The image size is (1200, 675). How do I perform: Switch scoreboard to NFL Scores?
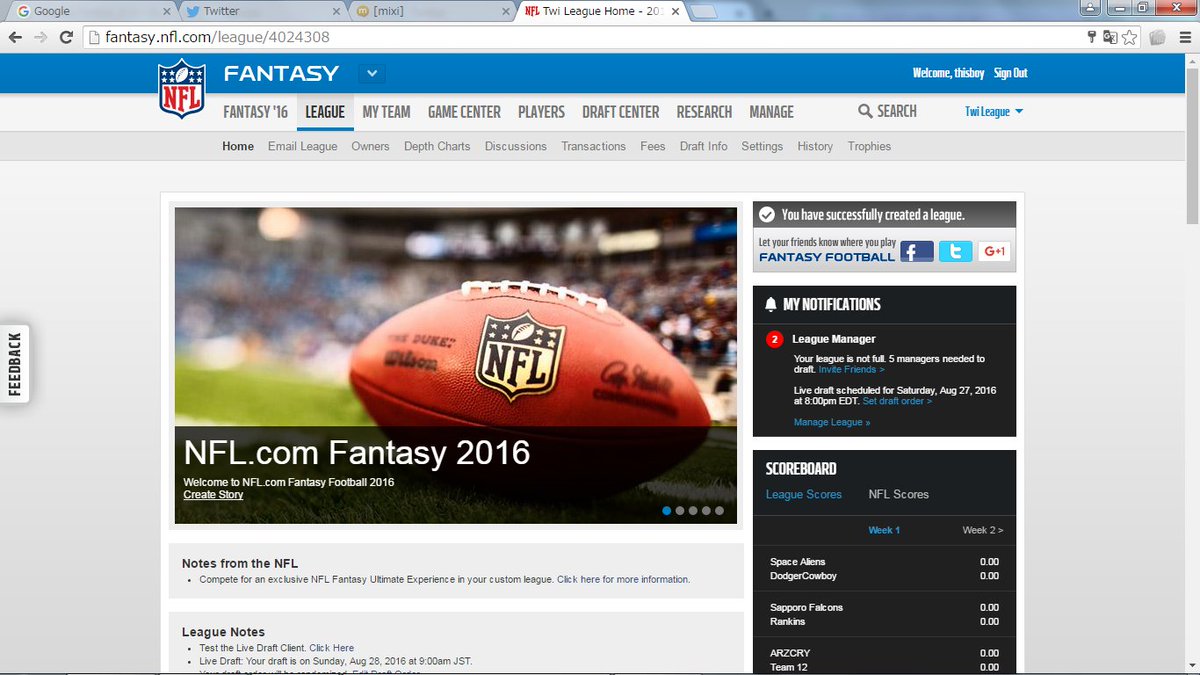point(898,494)
